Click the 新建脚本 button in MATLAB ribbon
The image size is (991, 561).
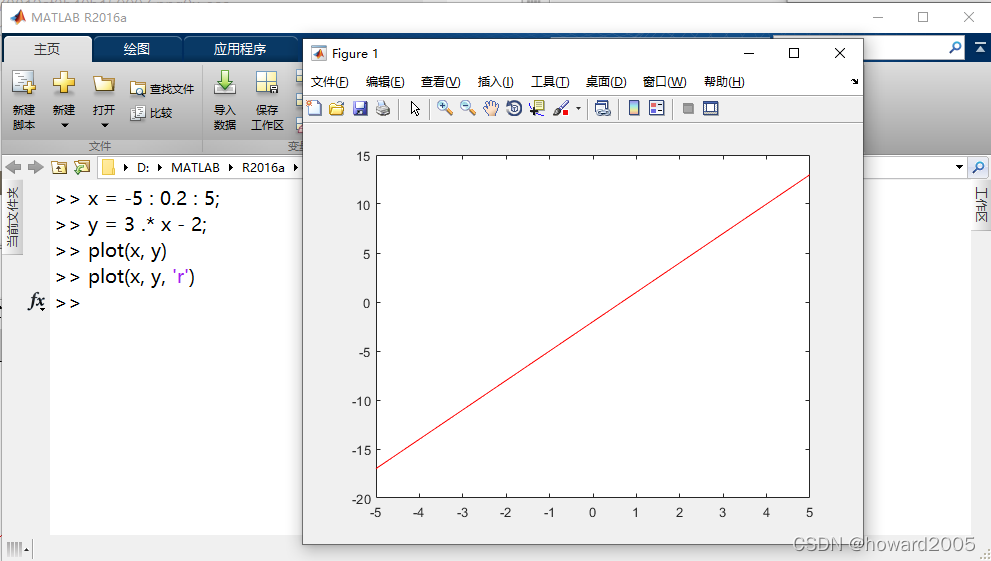pyautogui.click(x=24, y=100)
